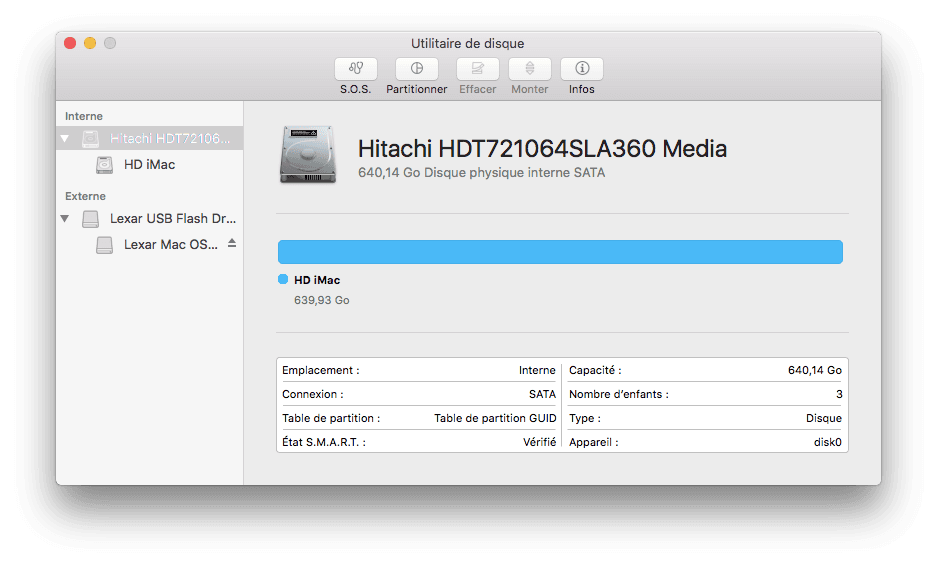Click the Infos toolbar label
Viewport: 937px width, 565px height.
click(581, 89)
